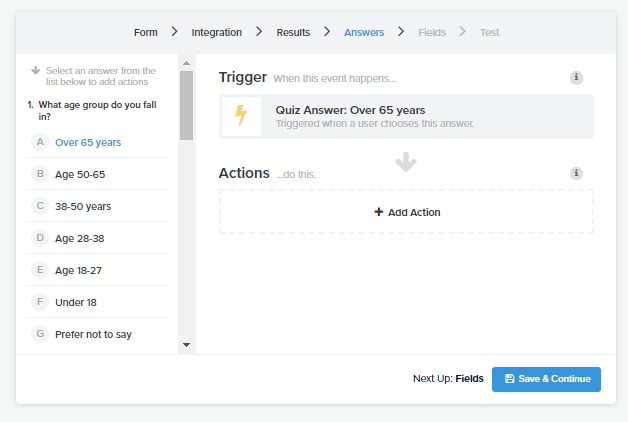
Task: Click the letter A answer badge
Action: point(40,142)
